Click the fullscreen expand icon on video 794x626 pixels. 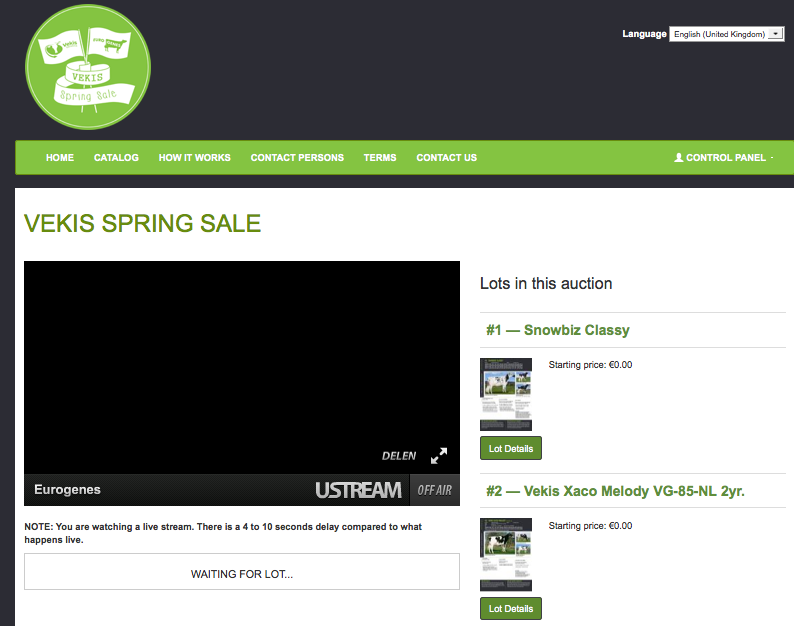(439, 456)
